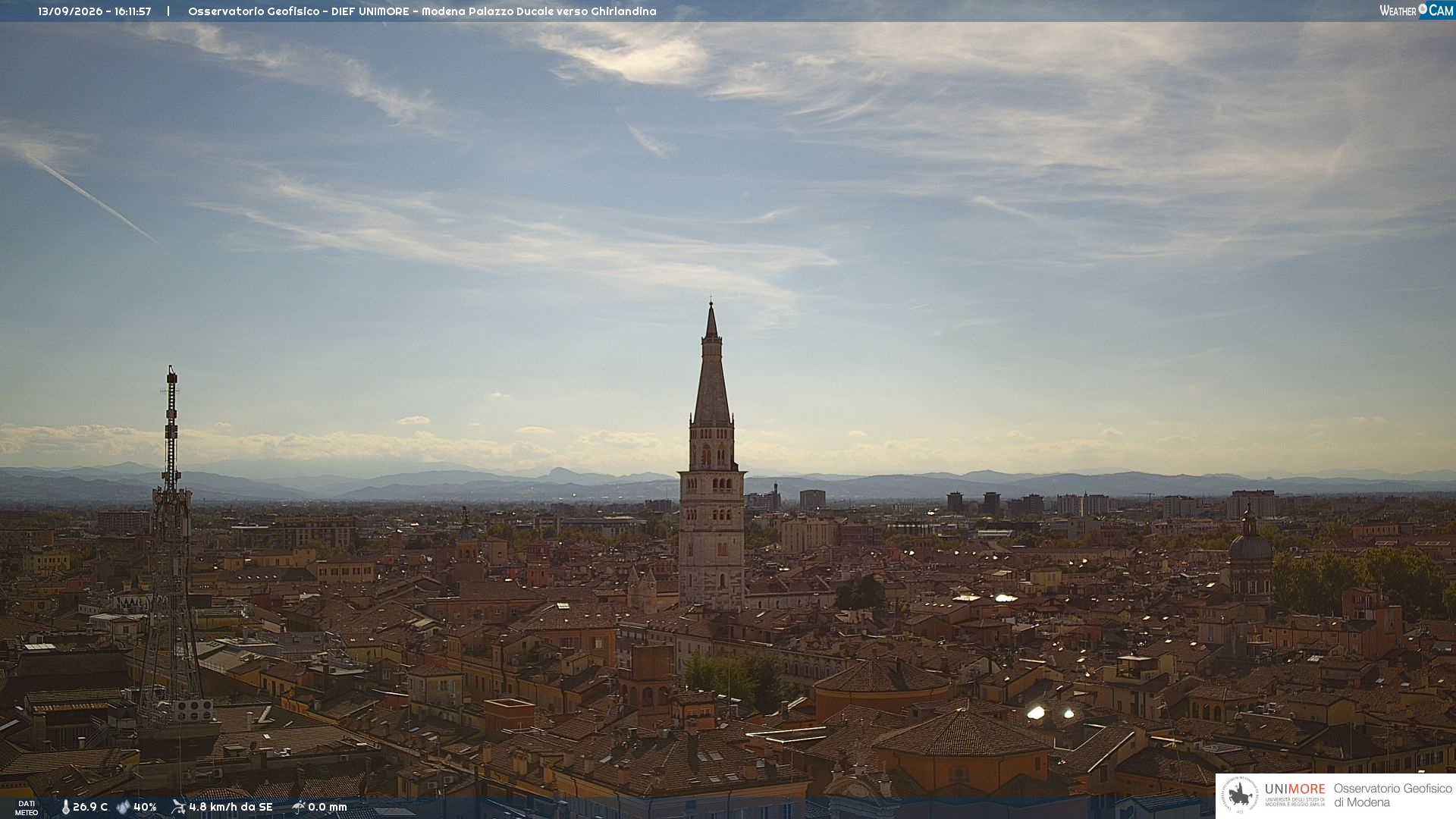Click the Ghirlandina bell tower spire
Image resolution: width=1456 pixels, height=819 pixels.
click(x=711, y=364)
